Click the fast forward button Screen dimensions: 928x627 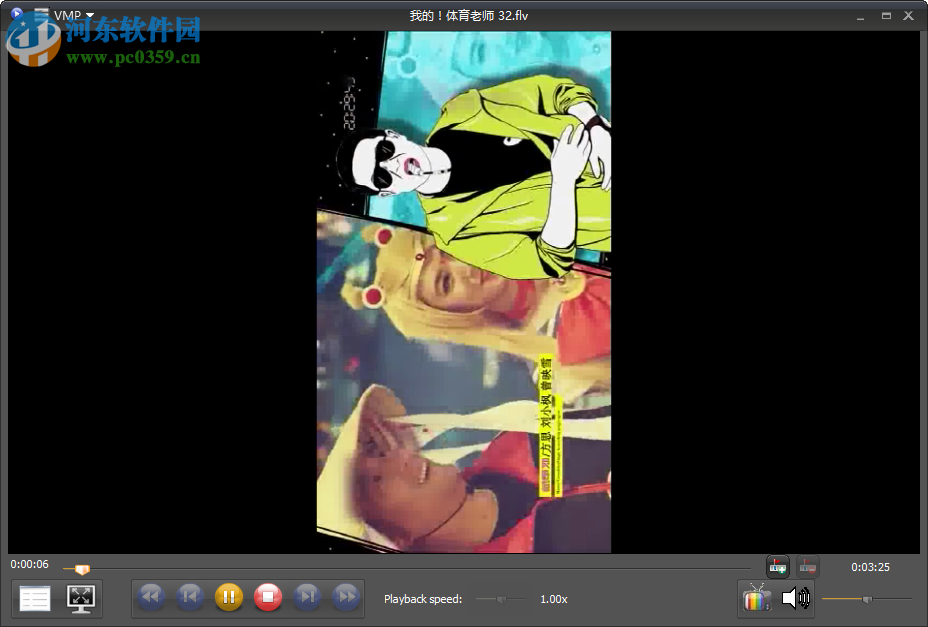point(346,597)
